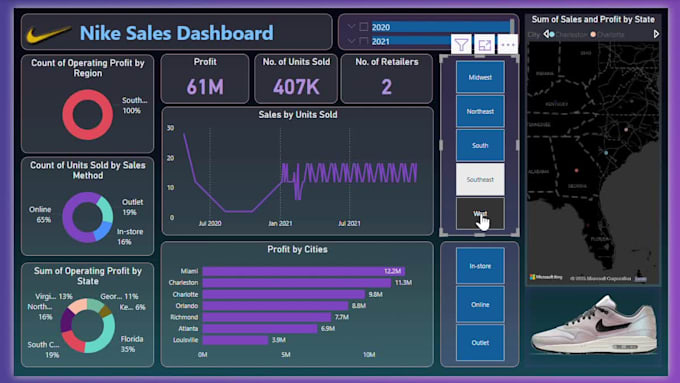Click the 'Sales by Units Sold' chart title

(298, 115)
